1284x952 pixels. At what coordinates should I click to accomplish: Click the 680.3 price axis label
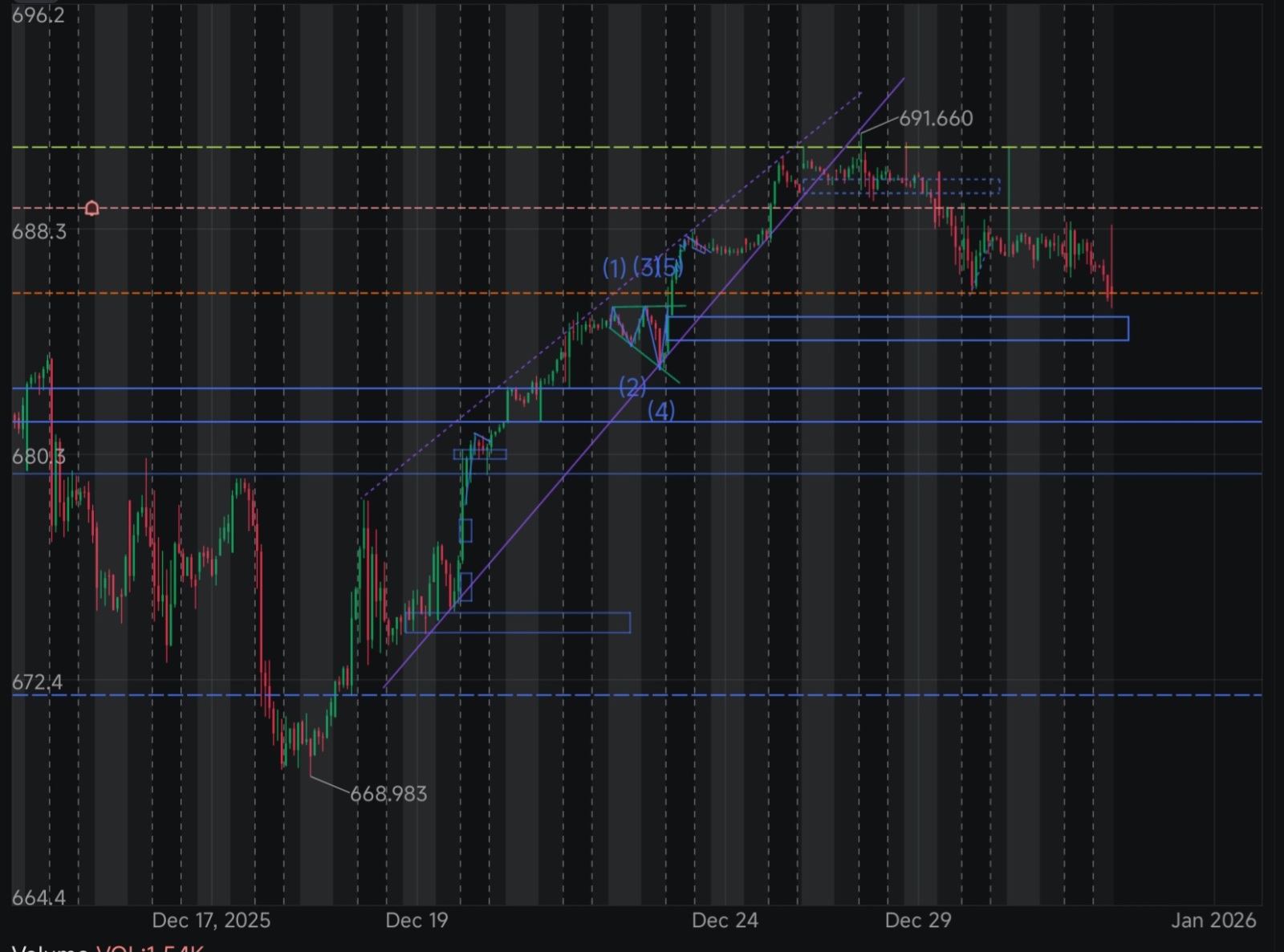[x=39, y=457]
